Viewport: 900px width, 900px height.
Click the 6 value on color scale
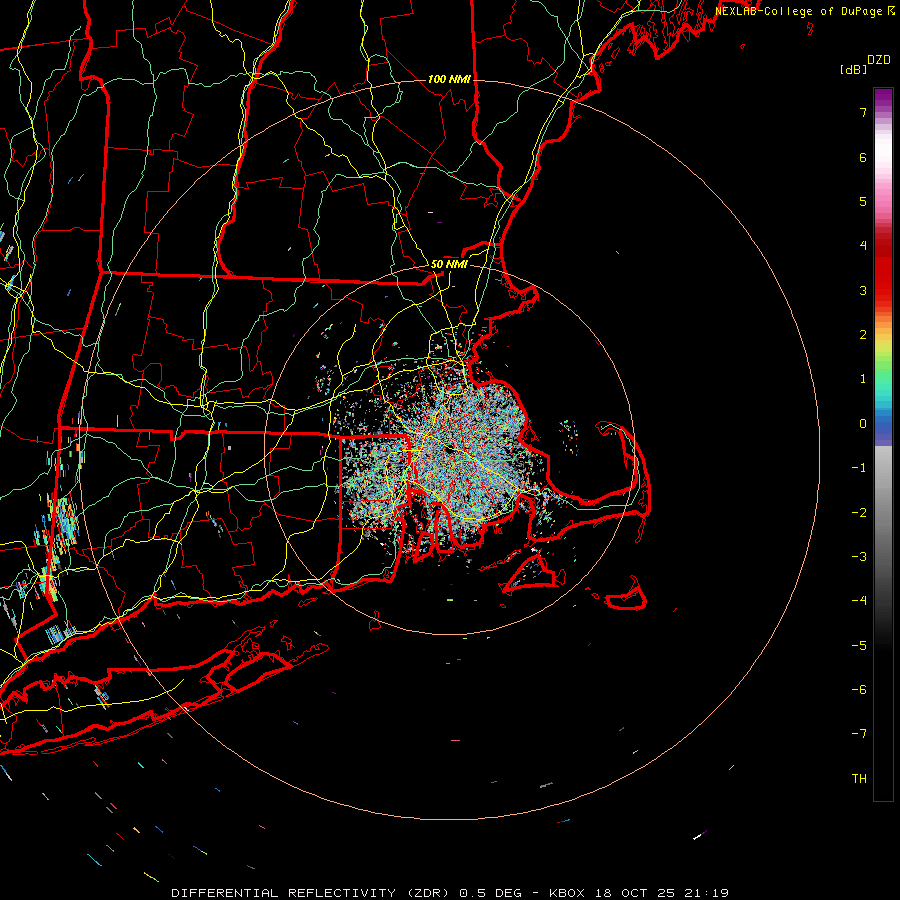click(x=863, y=157)
